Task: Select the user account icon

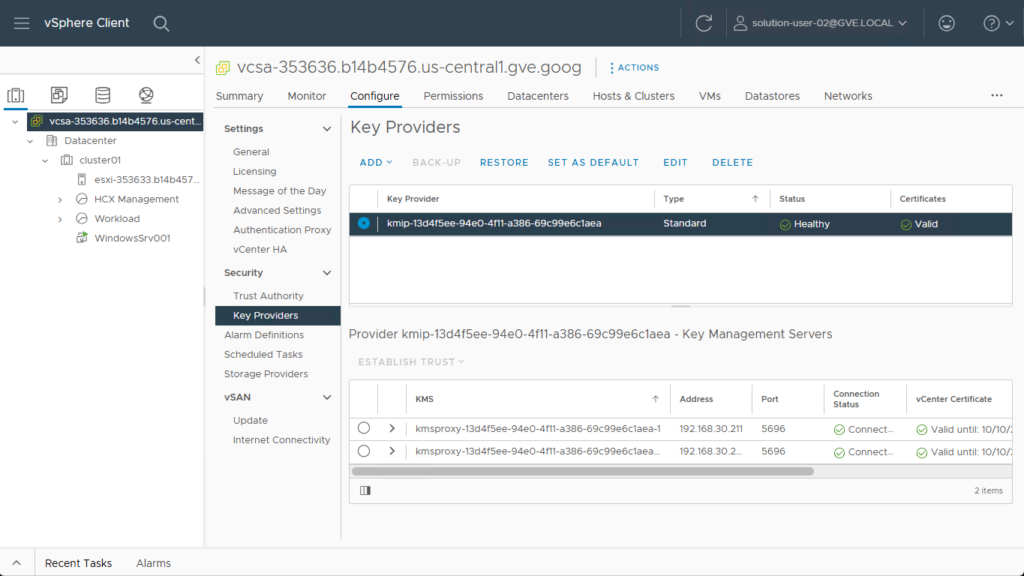Action: pyautogui.click(x=740, y=24)
